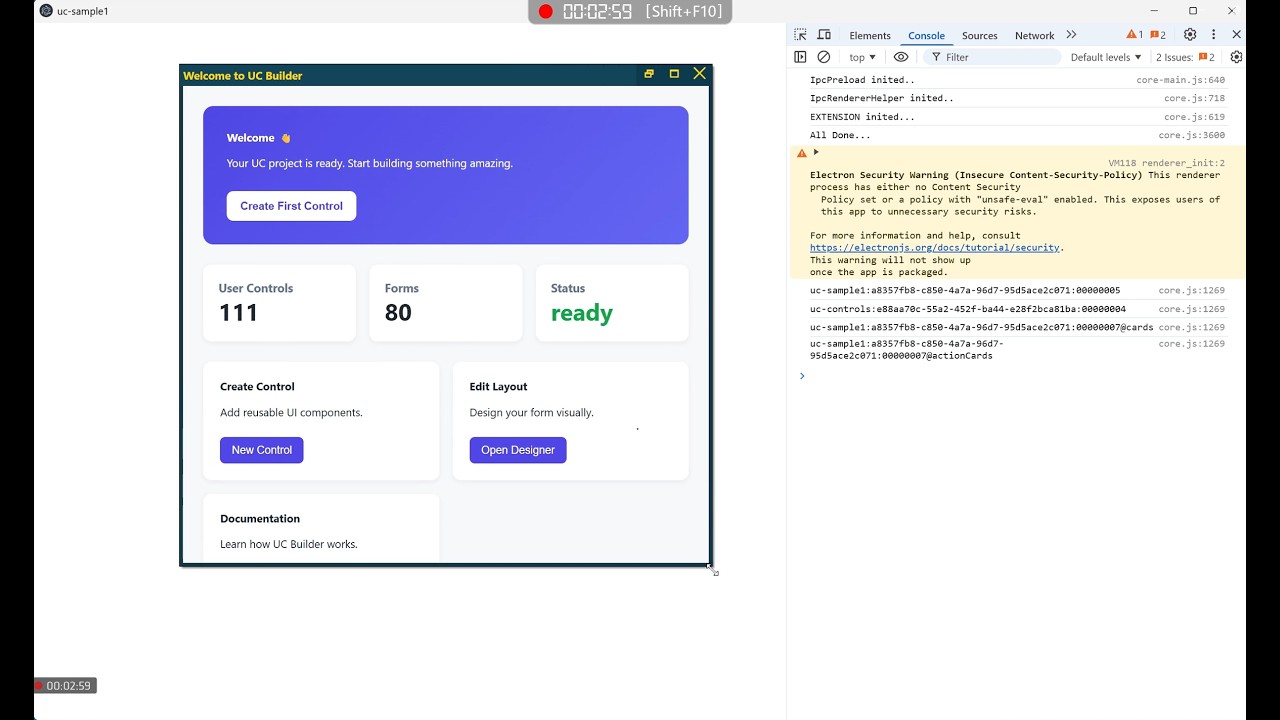1280x720 pixels.
Task: Select the Console tab
Action: 926,35
